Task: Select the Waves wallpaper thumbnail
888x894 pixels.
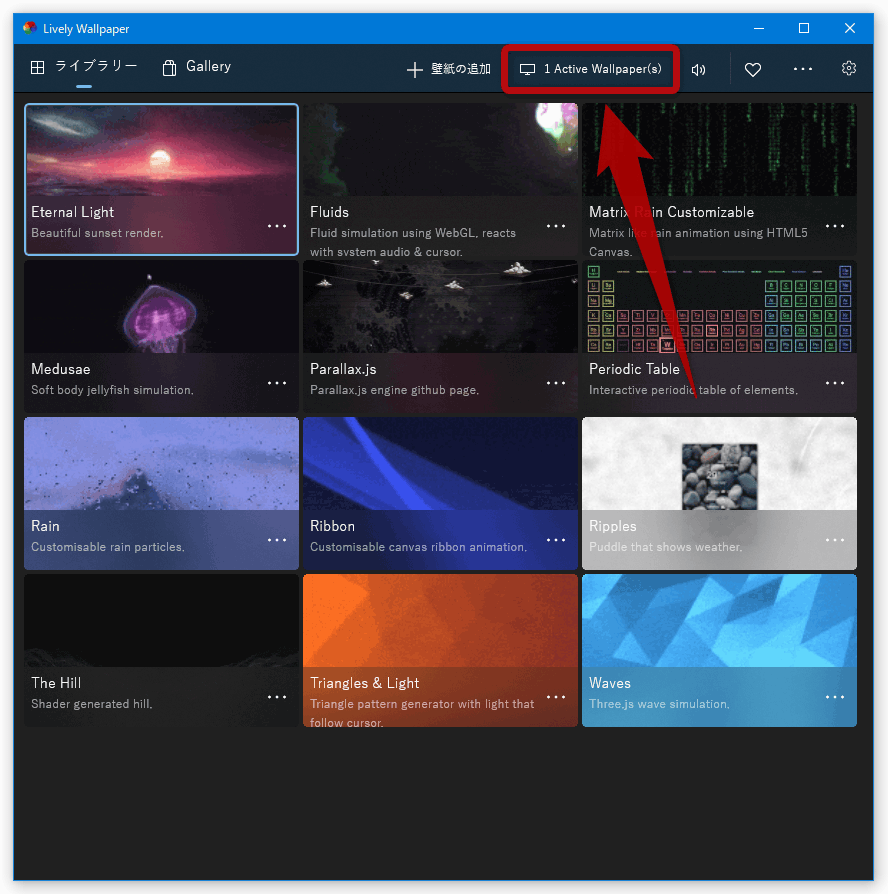Action: 719,620
